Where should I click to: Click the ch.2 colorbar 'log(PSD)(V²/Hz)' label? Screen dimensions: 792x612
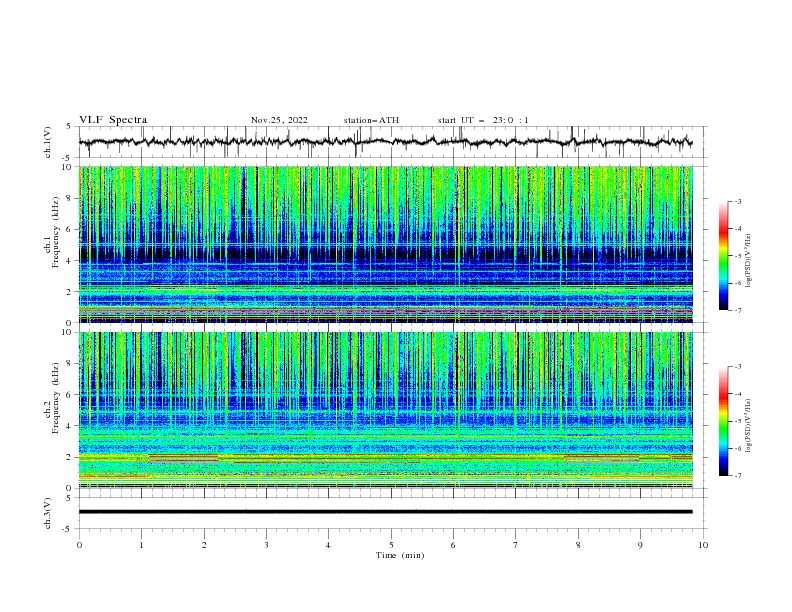(x=748, y=425)
